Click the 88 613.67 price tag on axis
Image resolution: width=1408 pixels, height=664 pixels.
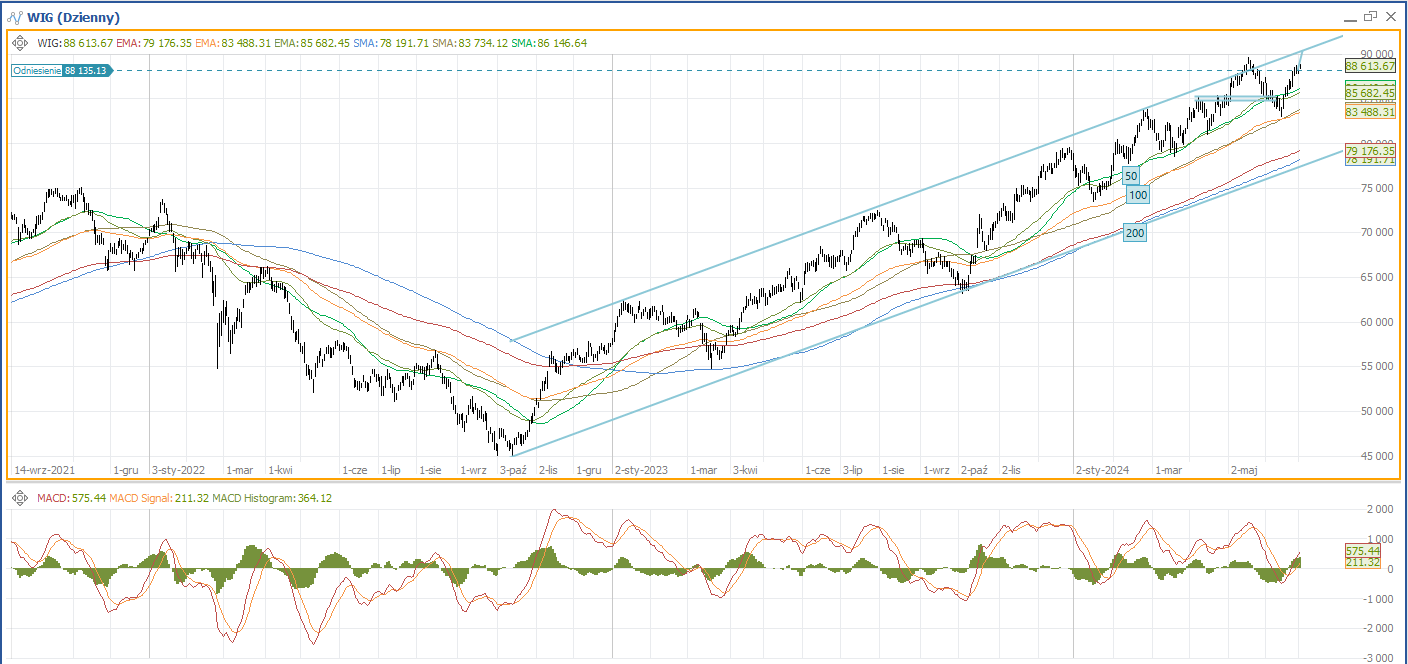click(1370, 66)
